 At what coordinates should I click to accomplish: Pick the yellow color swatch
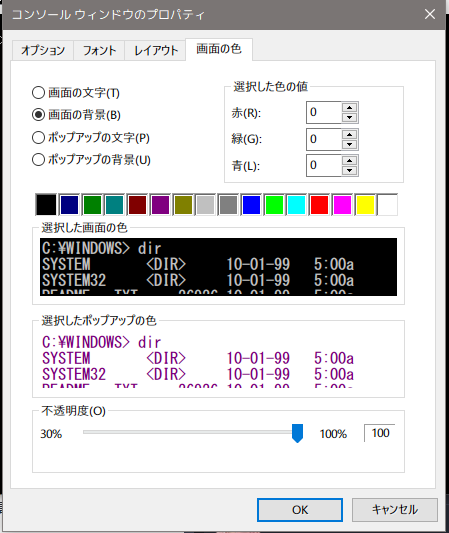pos(365,205)
